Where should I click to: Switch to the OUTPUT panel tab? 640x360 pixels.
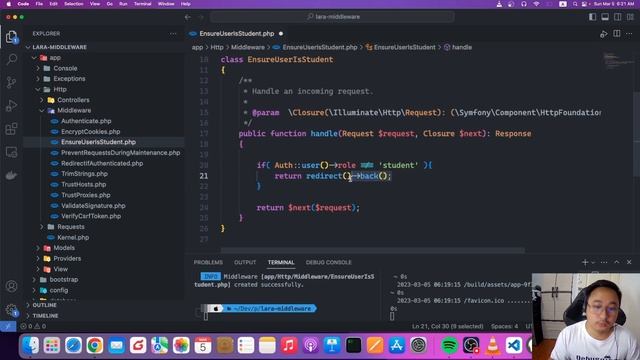(x=245, y=262)
